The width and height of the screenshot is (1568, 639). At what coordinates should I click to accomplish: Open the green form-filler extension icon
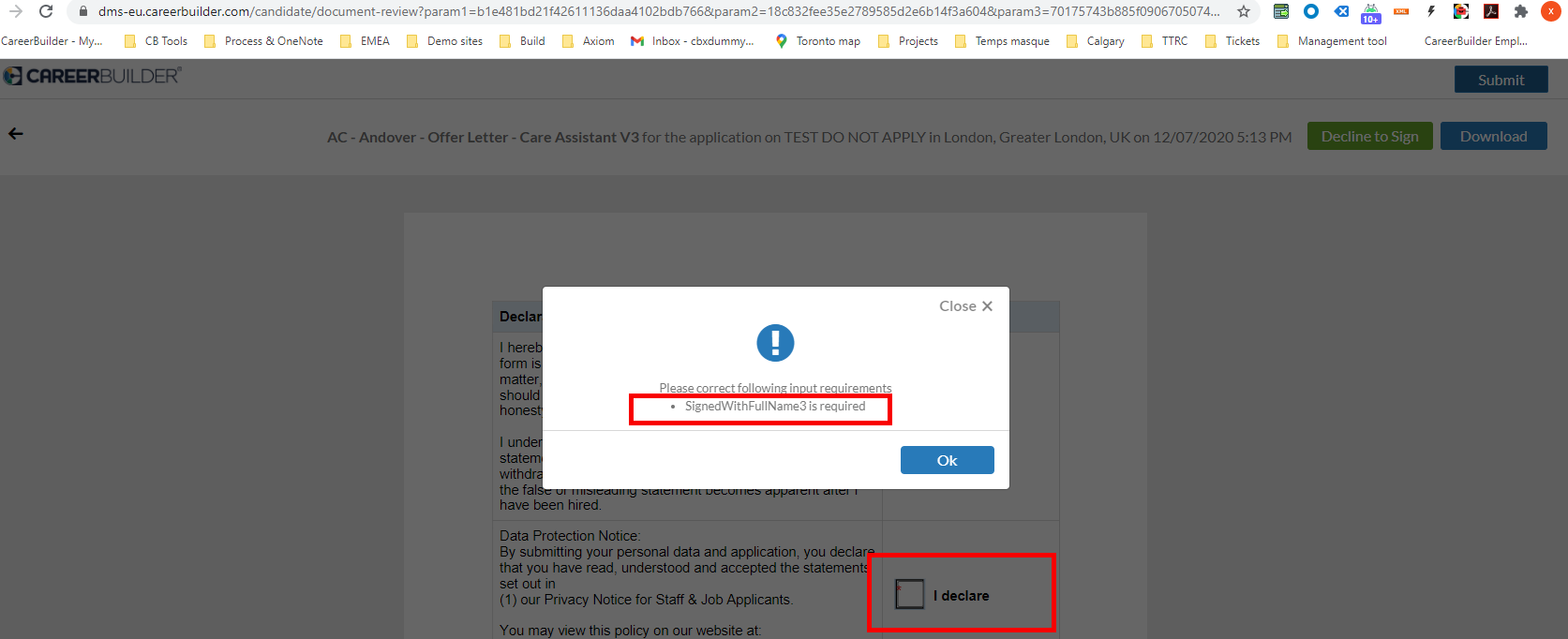pyautogui.click(x=1281, y=11)
